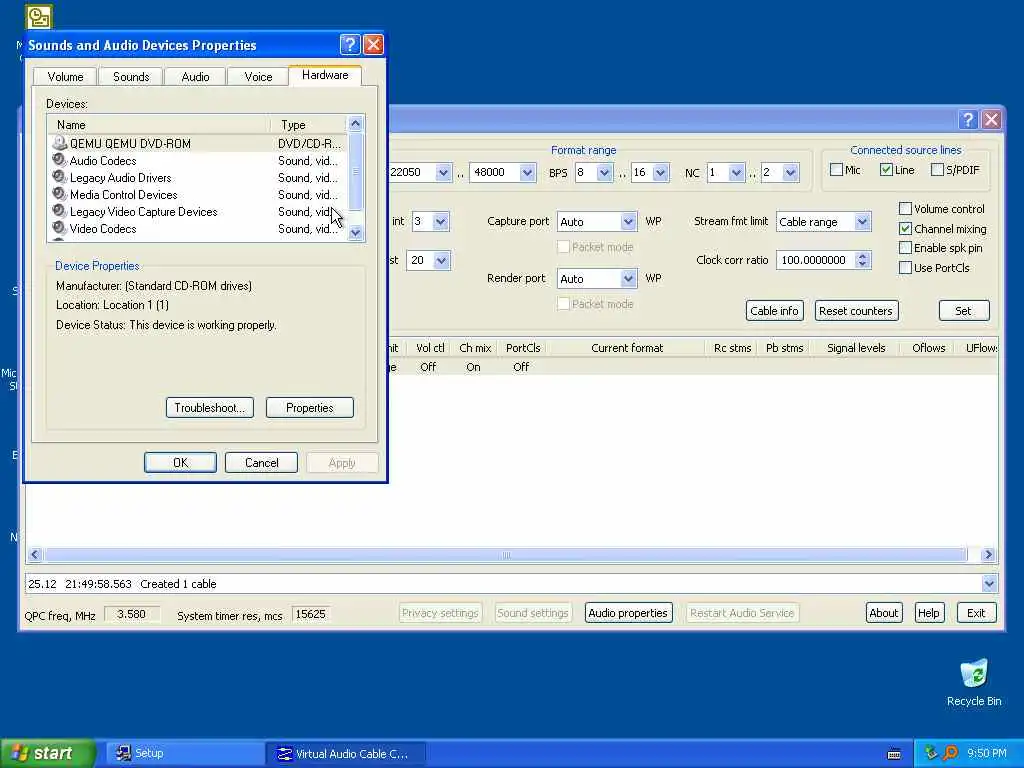The width and height of the screenshot is (1024, 768).
Task: Switch to the Sounds tab
Action: 131,76
